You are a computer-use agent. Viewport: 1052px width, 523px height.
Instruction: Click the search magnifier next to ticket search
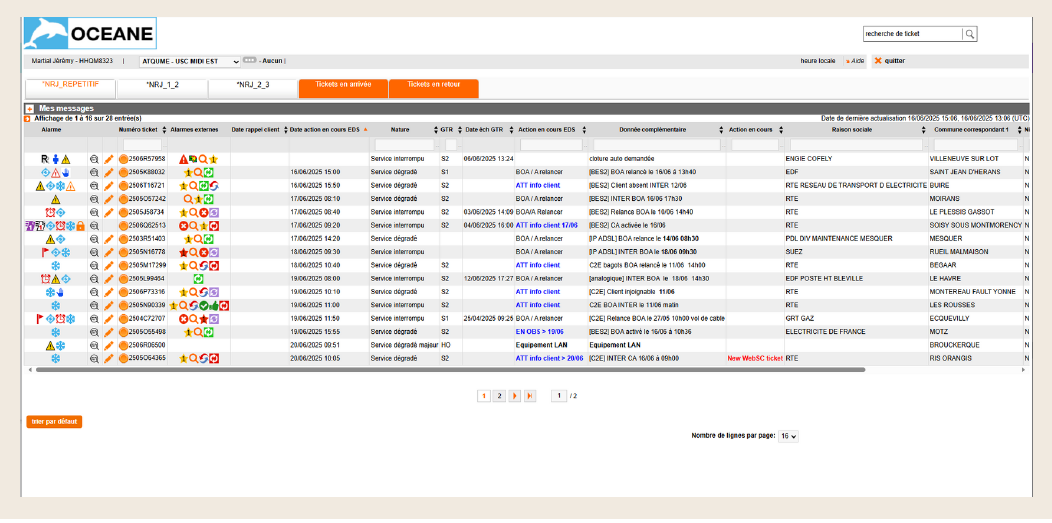click(969, 34)
